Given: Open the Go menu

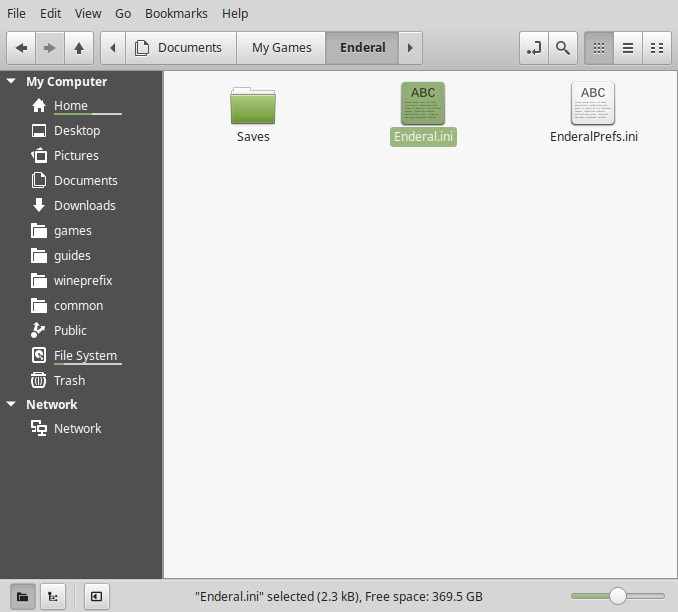Looking at the screenshot, I should click(x=123, y=13).
